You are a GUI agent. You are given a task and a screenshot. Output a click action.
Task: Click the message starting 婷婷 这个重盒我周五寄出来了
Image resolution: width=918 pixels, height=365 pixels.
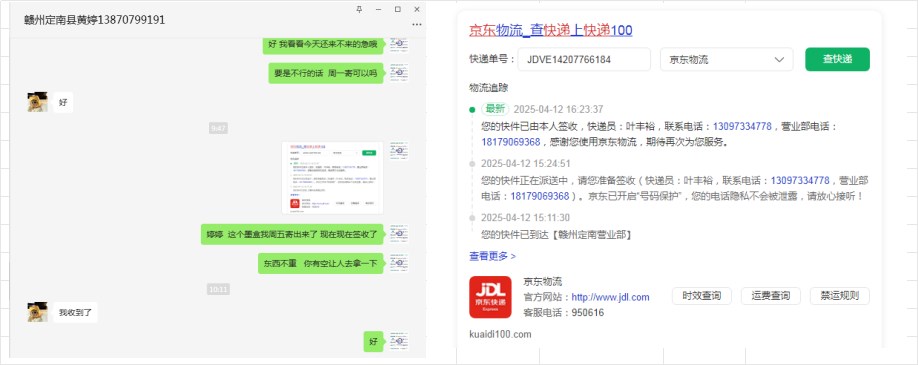pyautogui.click(x=292, y=234)
